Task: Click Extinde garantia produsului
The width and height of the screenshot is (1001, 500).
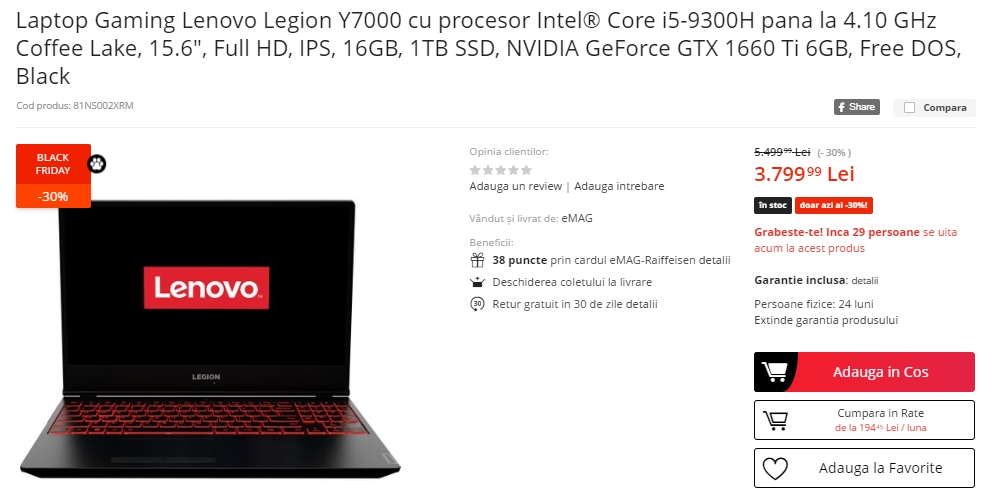Action: [826, 320]
